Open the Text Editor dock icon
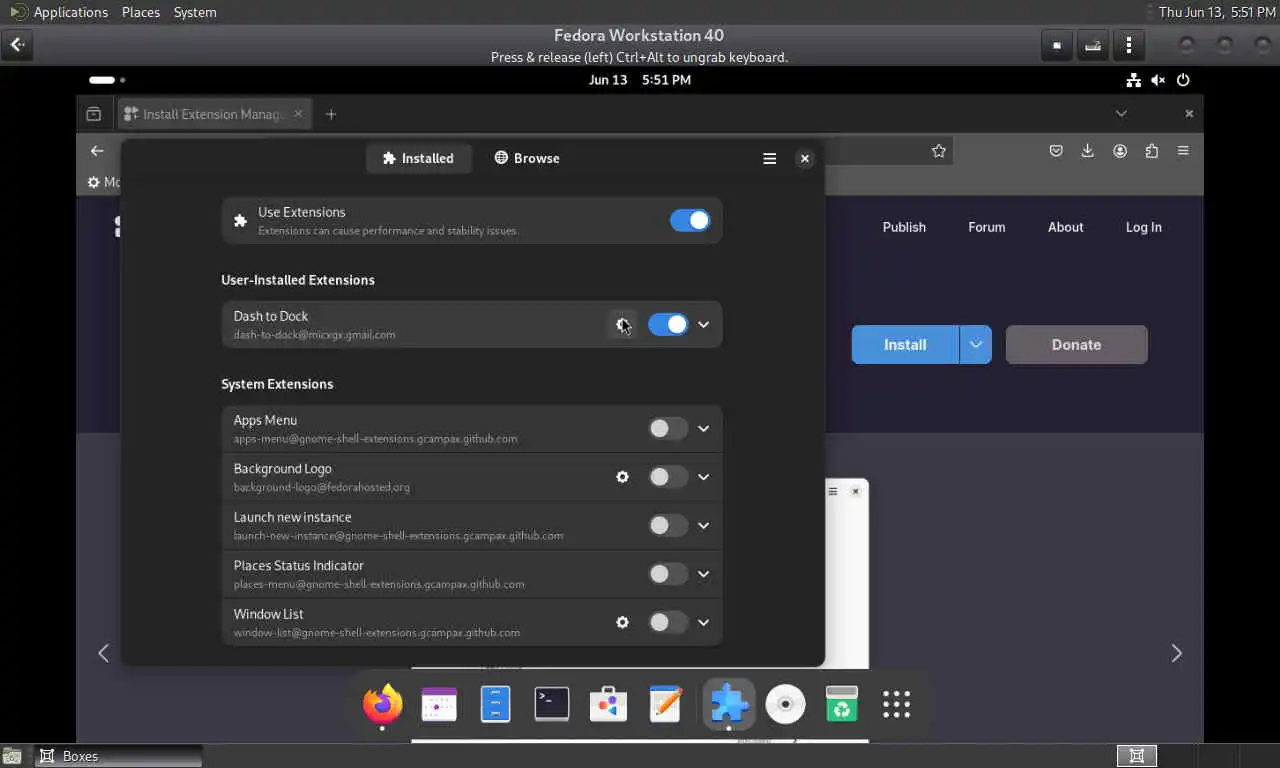This screenshot has width=1280, height=768. [x=665, y=704]
